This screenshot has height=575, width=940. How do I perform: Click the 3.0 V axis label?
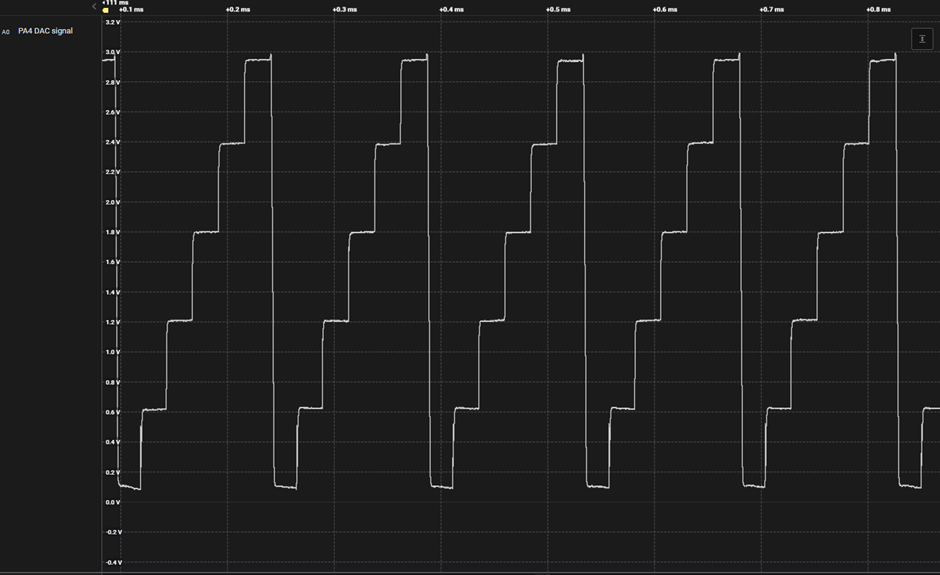[113, 52]
